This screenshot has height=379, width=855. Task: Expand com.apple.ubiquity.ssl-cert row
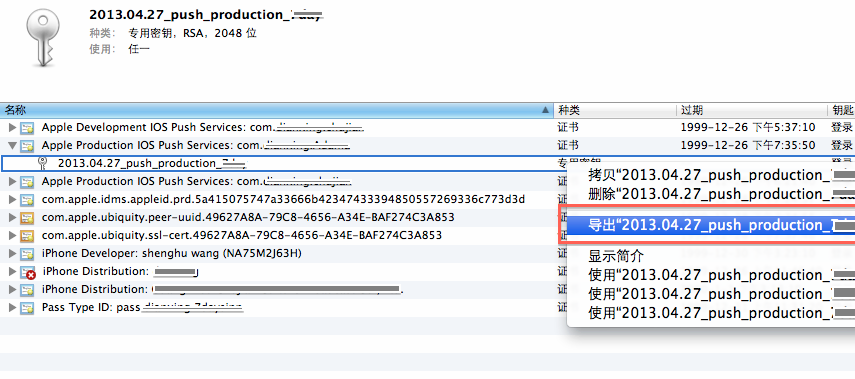(x=13, y=236)
